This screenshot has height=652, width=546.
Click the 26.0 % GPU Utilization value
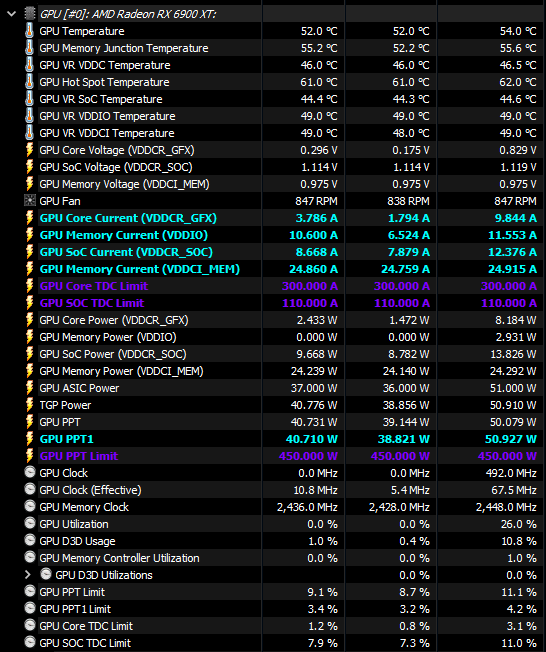tap(519, 524)
